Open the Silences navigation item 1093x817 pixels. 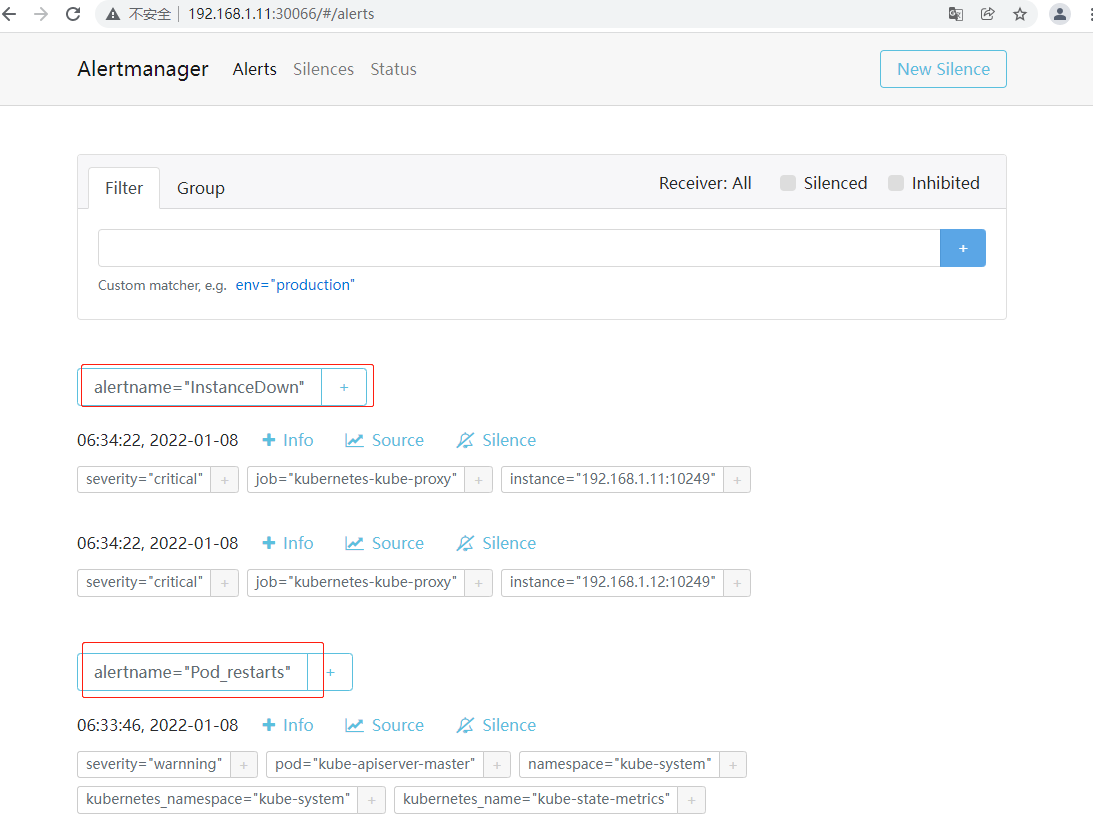323,69
